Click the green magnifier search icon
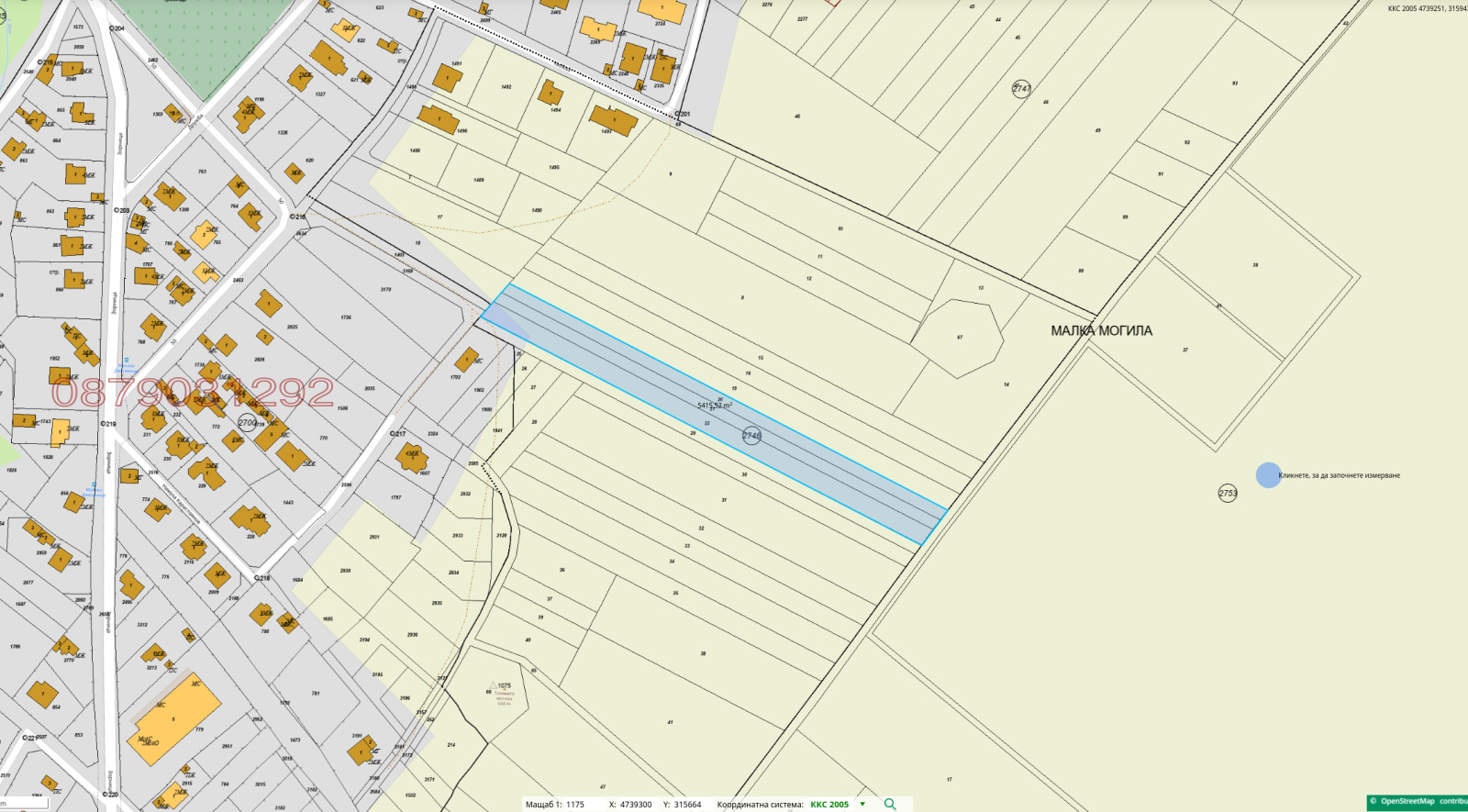This screenshot has width=1468, height=812. pos(889,804)
